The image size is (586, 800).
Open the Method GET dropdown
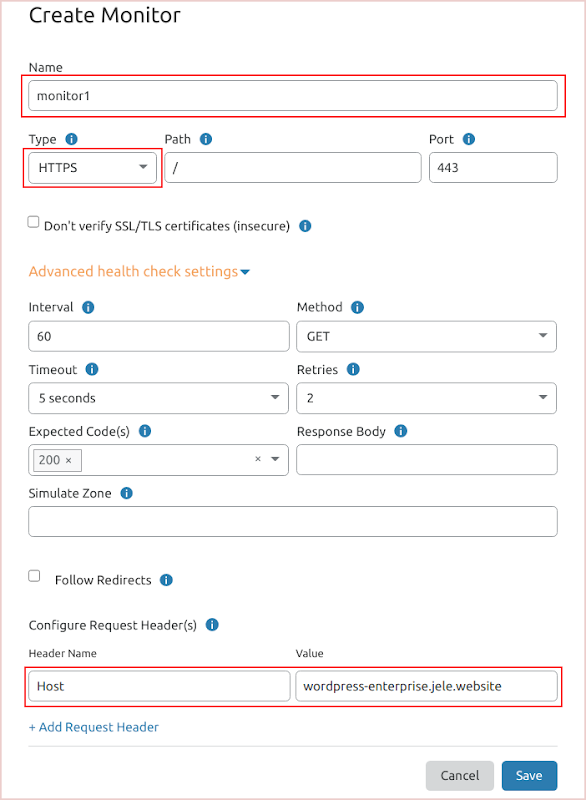(426, 336)
